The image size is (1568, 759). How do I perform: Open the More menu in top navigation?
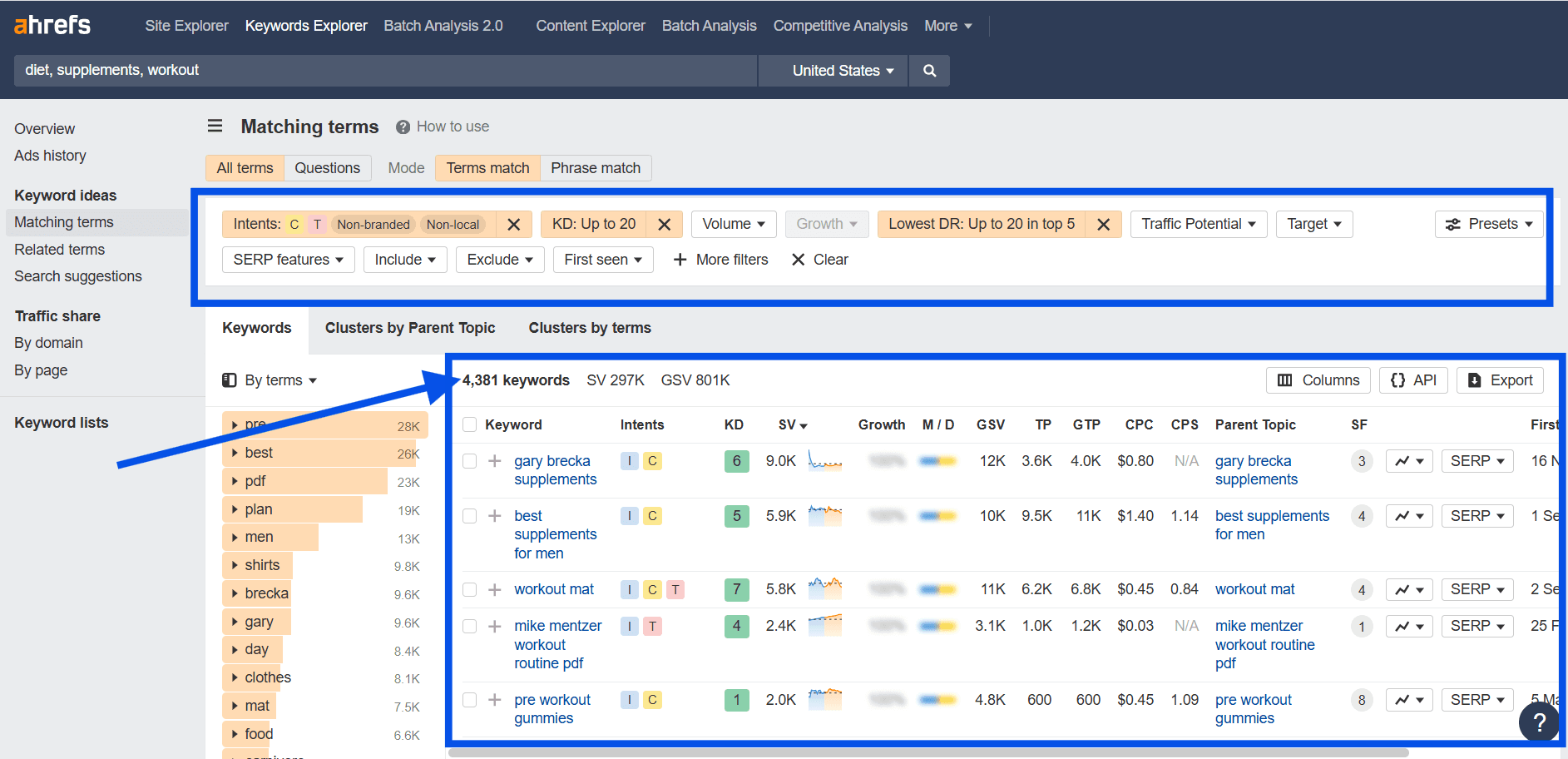coord(948,26)
